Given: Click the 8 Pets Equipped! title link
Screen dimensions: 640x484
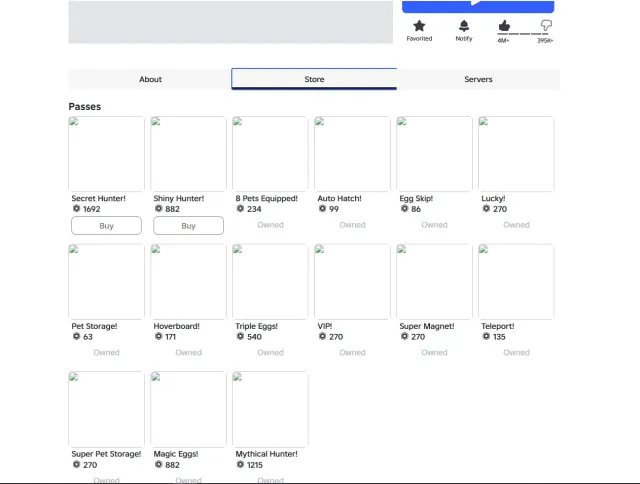Looking at the screenshot, I should pos(267,198).
